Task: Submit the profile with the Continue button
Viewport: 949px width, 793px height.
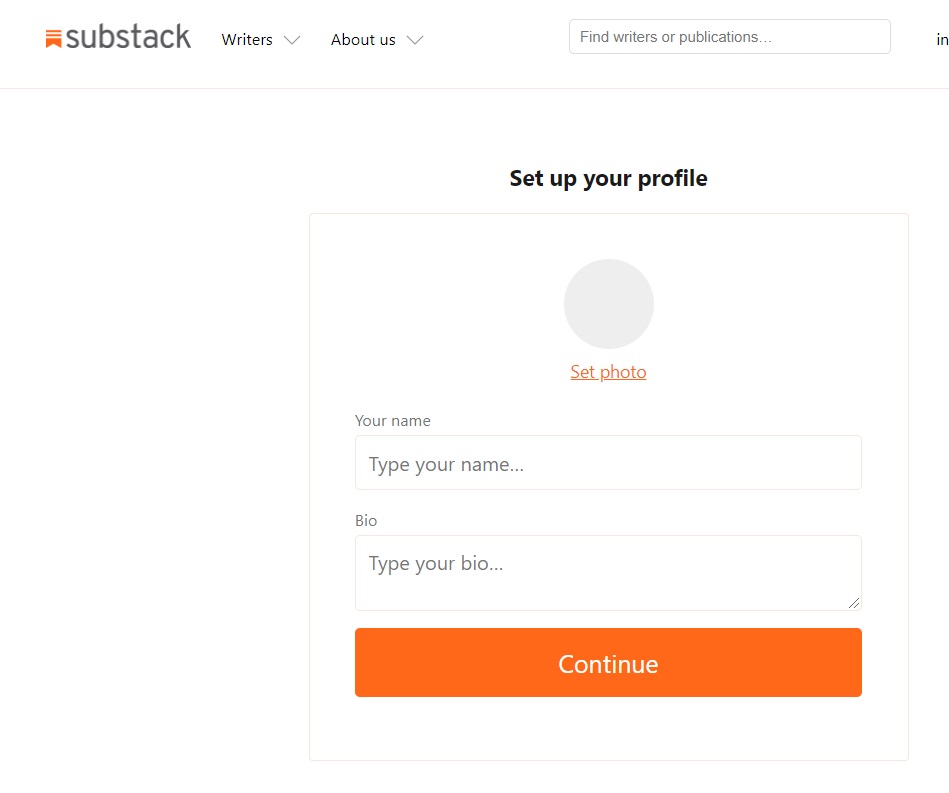Action: point(608,662)
